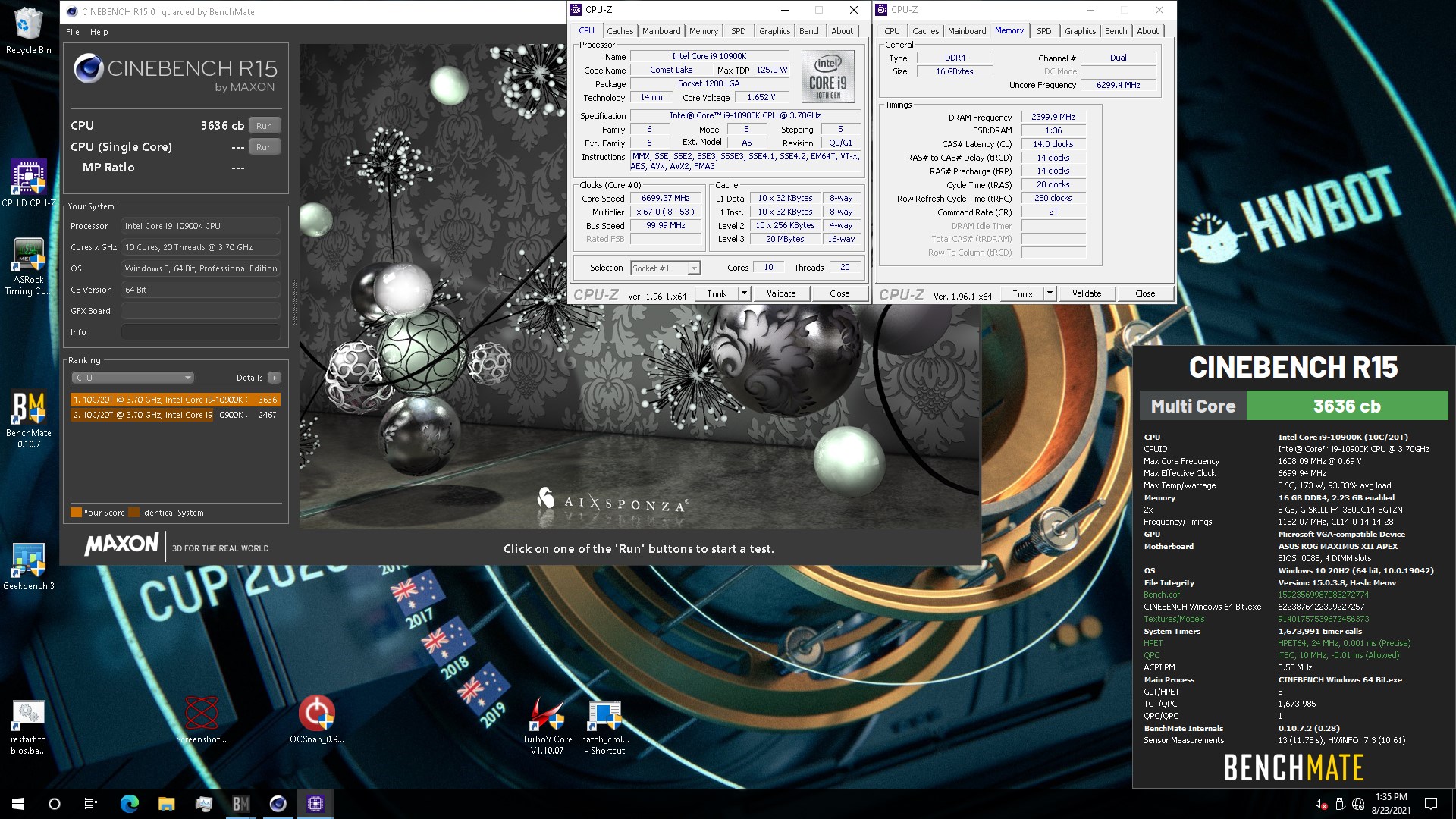The height and width of the screenshot is (819, 1456).
Task: Open Bench tab in left CPU-Z window
Action: tap(810, 31)
